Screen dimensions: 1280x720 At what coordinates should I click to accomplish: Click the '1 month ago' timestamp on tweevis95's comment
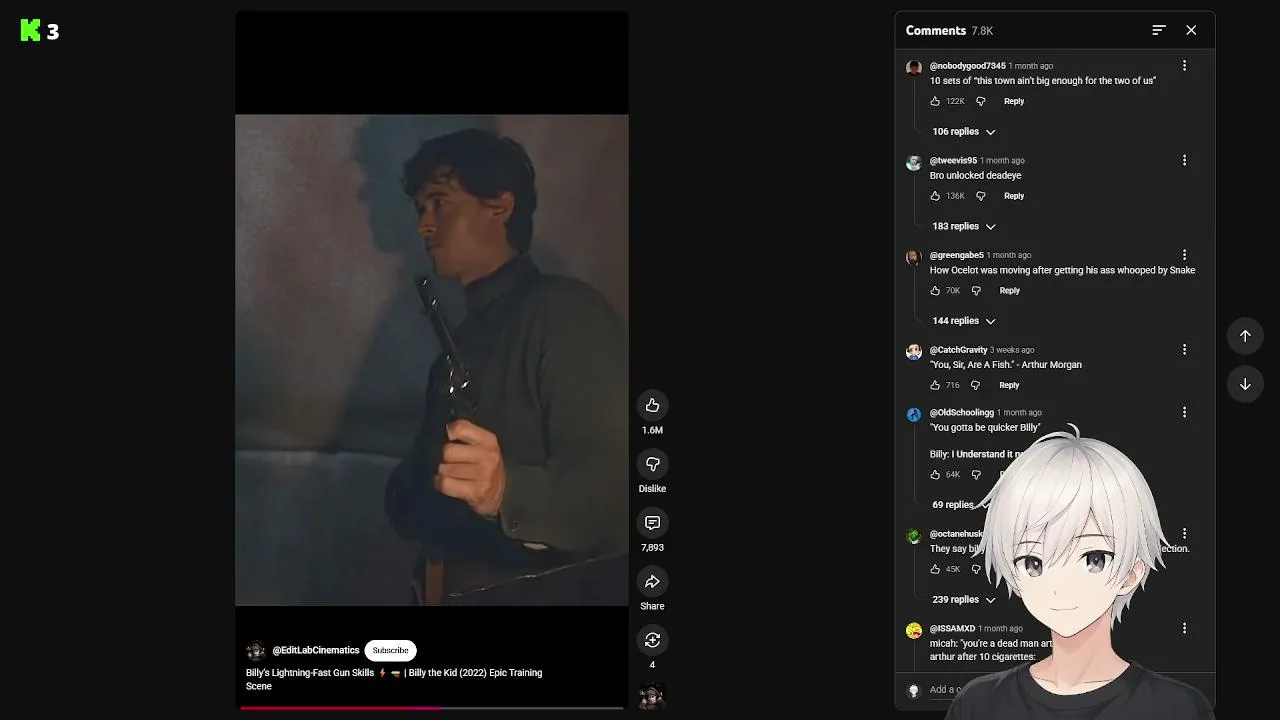tap(1002, 160)
